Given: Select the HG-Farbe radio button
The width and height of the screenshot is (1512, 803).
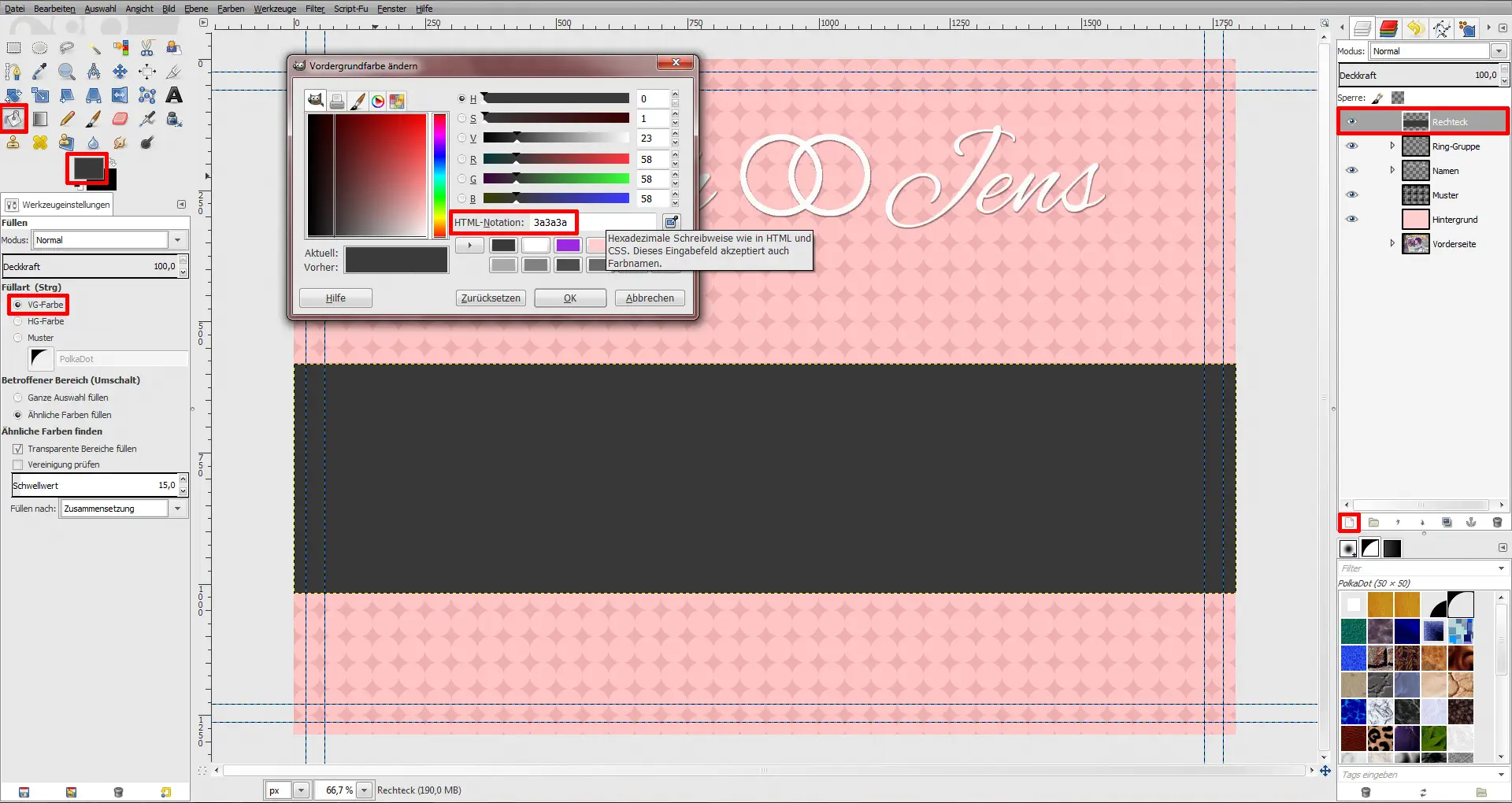Looking at the screenshot, I should tap(18, 321).
